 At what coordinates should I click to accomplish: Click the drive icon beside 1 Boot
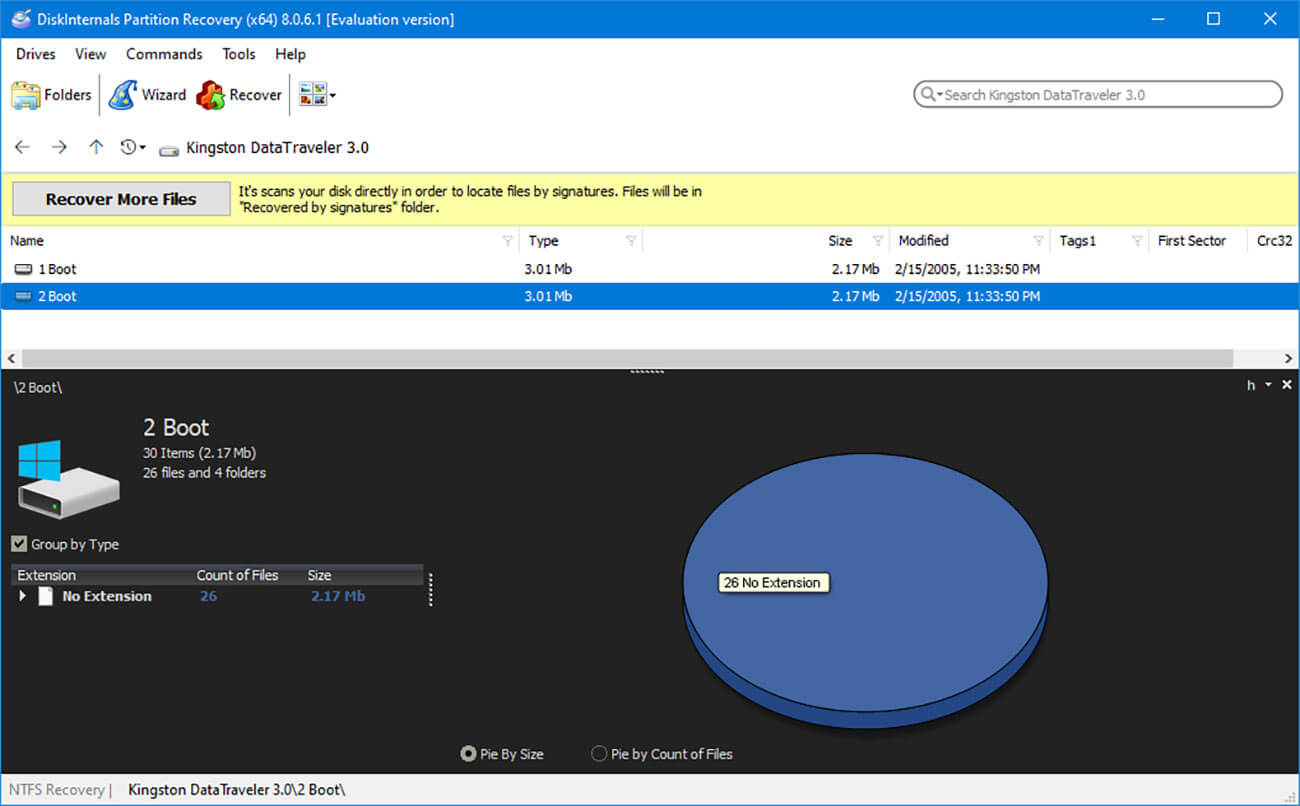23,269
